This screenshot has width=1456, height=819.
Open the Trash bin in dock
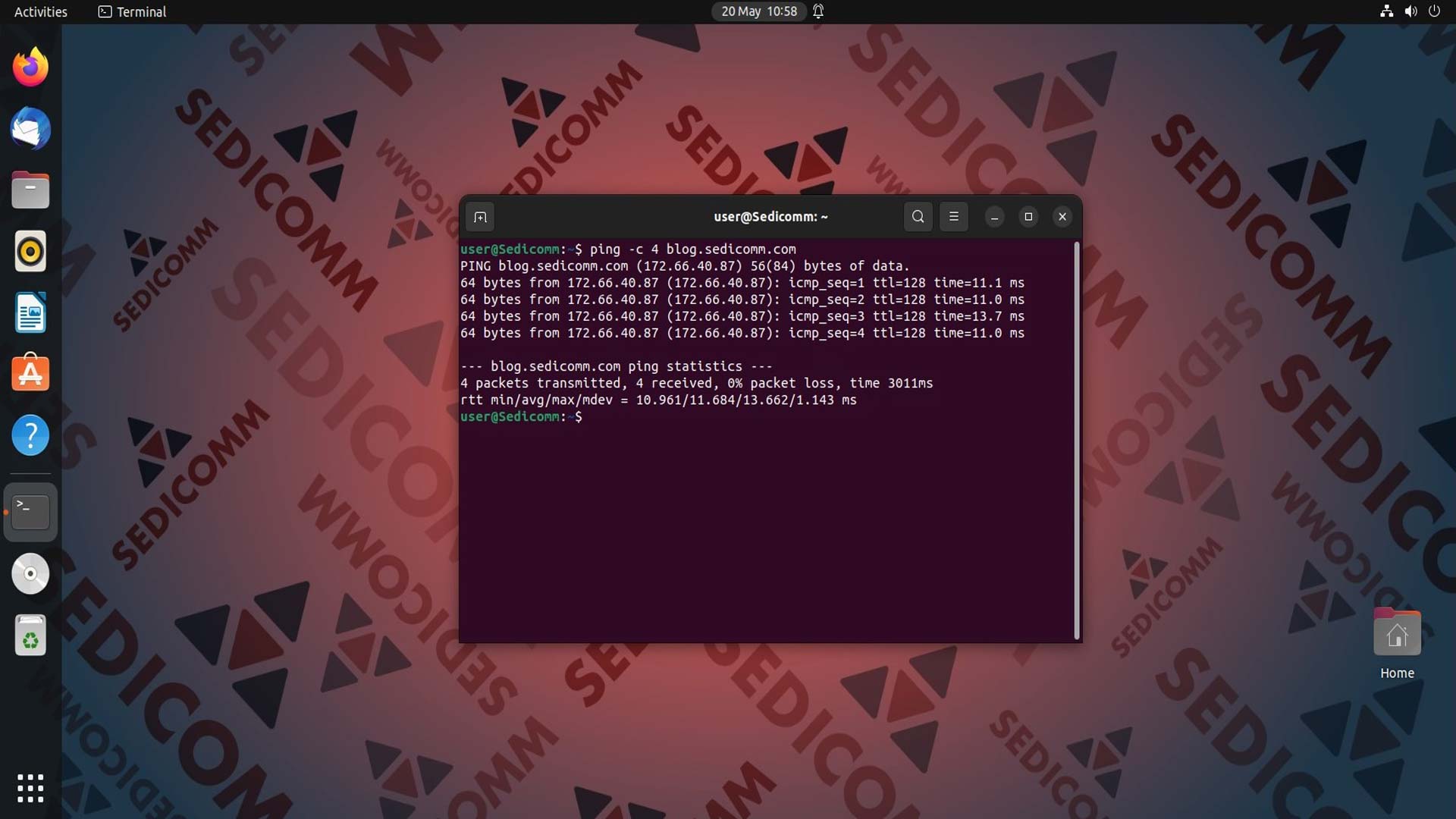(30, 635)
